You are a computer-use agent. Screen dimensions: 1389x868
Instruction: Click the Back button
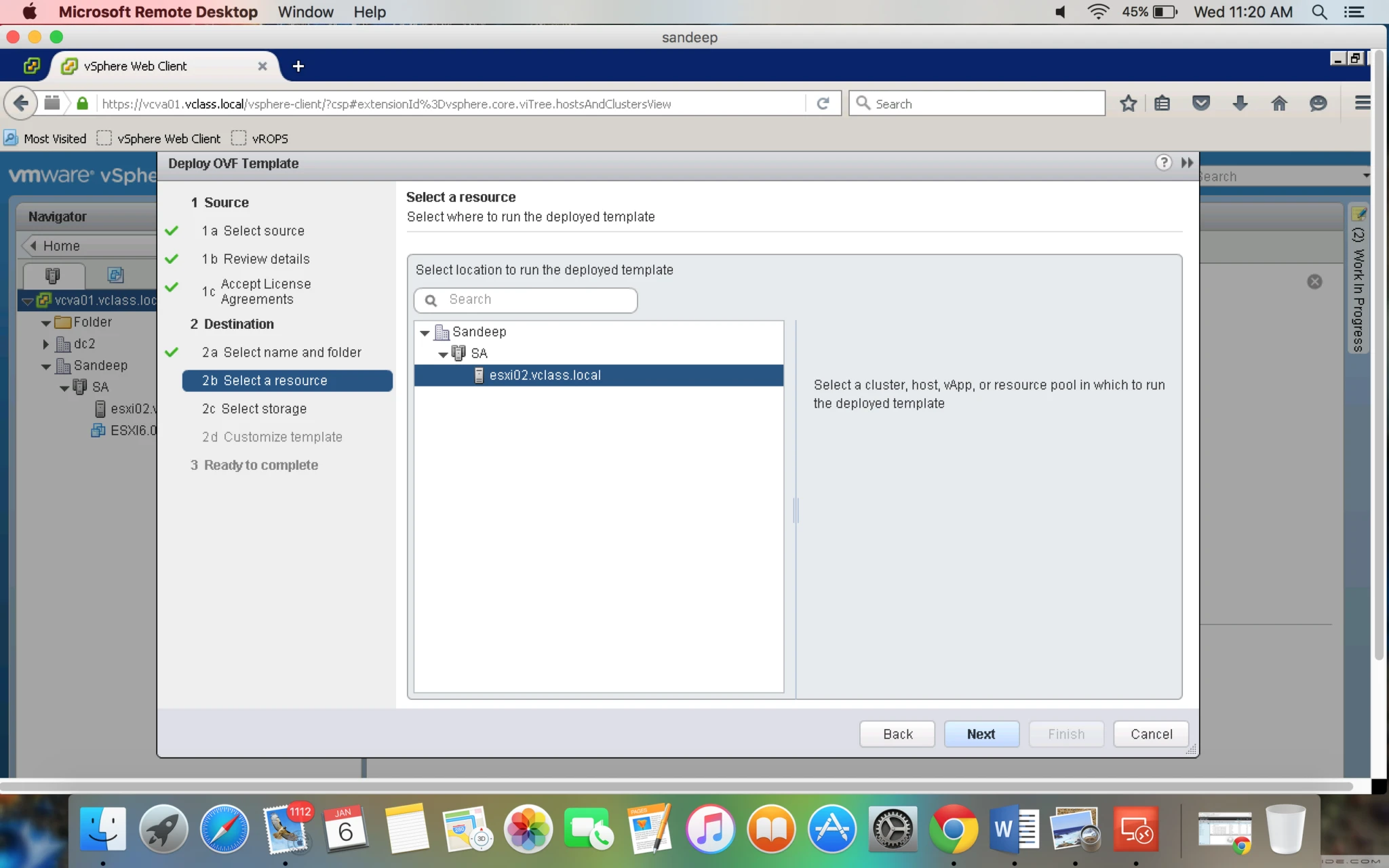pos(897,734)
